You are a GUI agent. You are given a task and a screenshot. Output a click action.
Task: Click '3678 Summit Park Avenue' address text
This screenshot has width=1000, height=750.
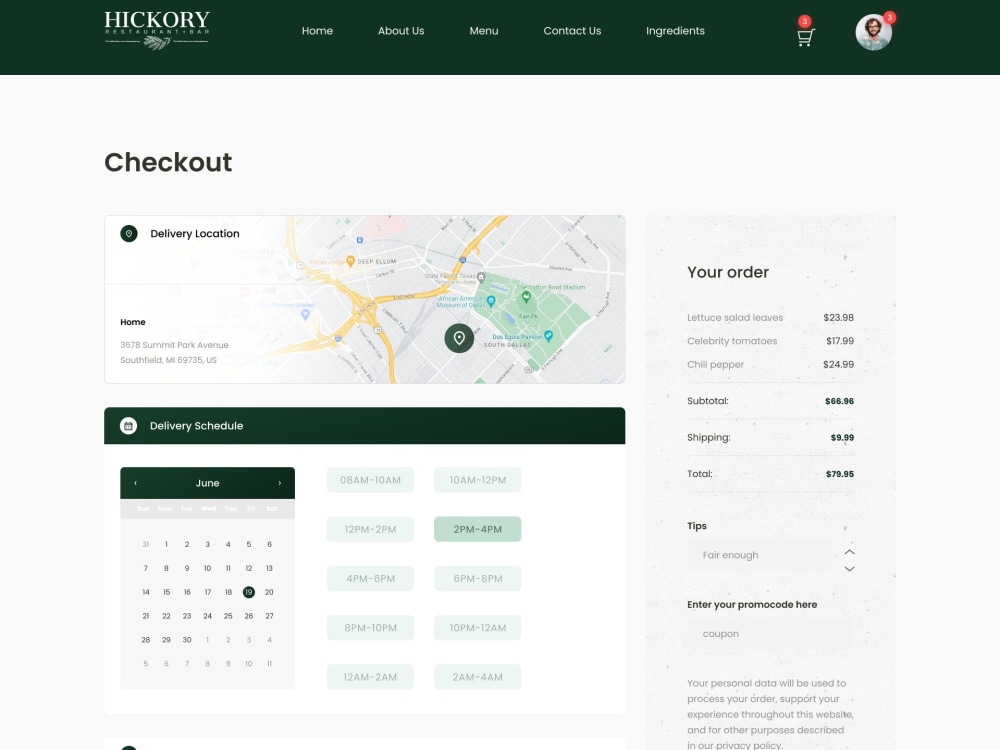174,345
